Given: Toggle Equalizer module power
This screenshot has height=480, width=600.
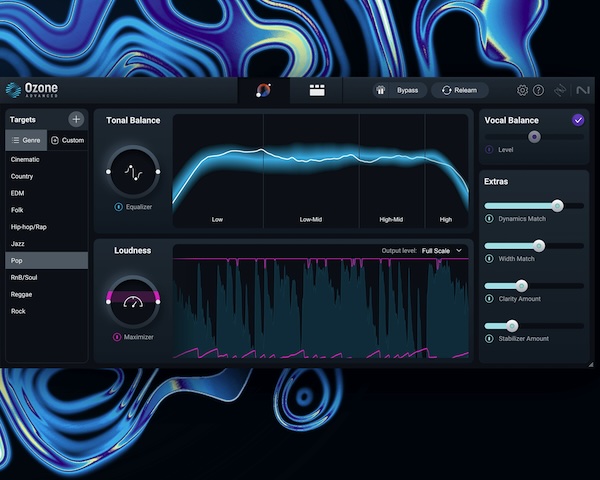Looking at the screenshot, I should coord(119,207).
